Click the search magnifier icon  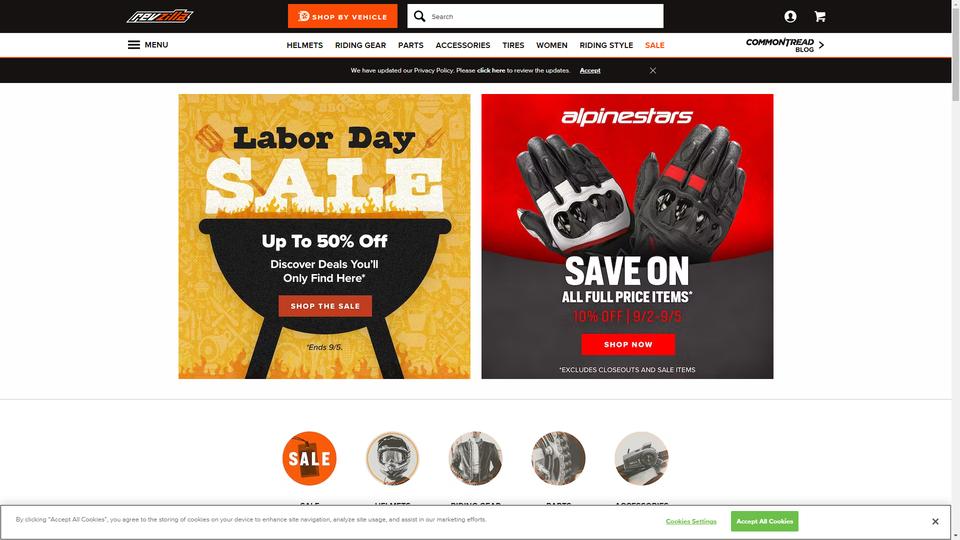click(419, 16)
